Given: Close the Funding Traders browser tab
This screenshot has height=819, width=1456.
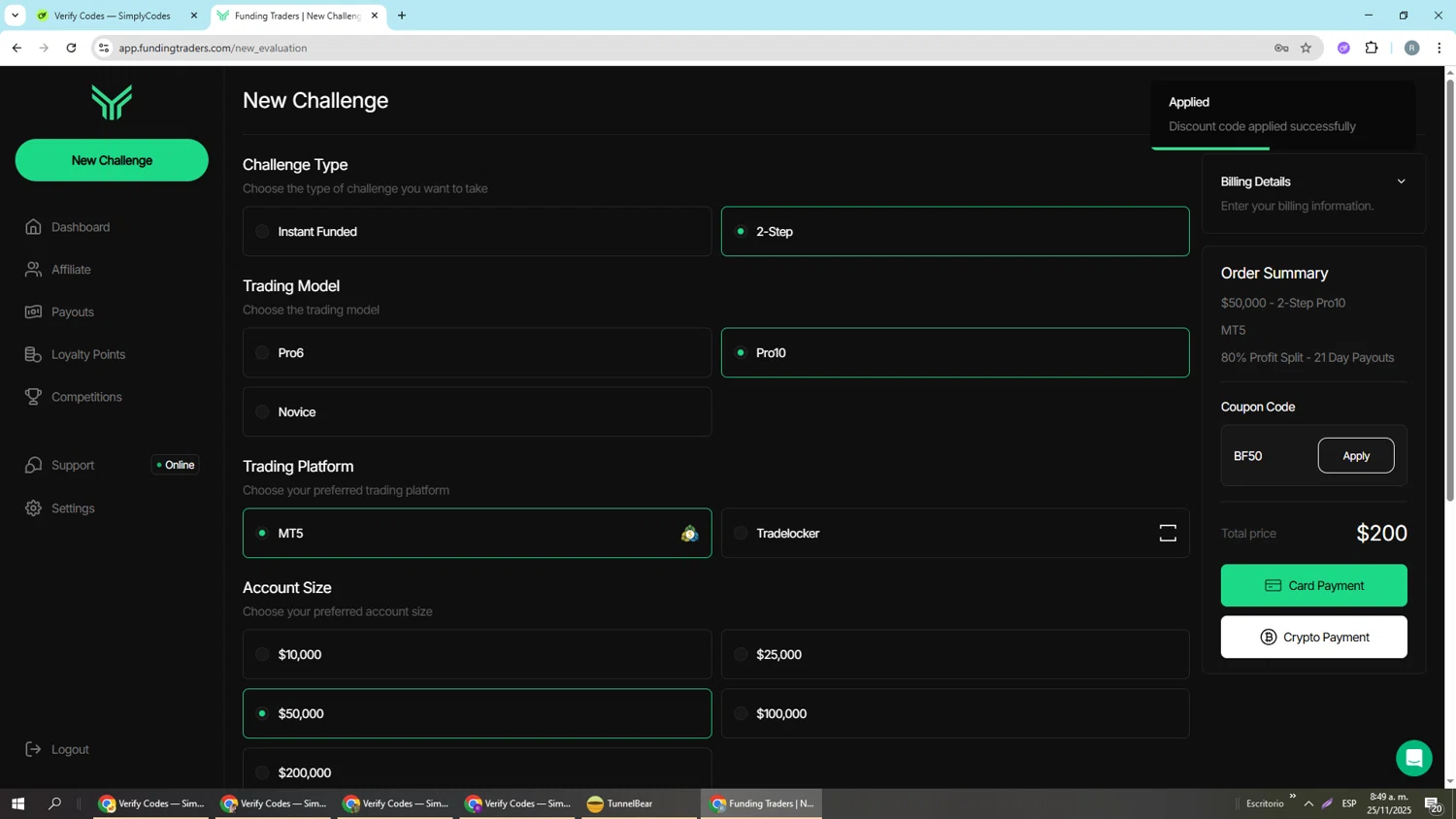Looking at the screenshot, I should tap(374, 16).
